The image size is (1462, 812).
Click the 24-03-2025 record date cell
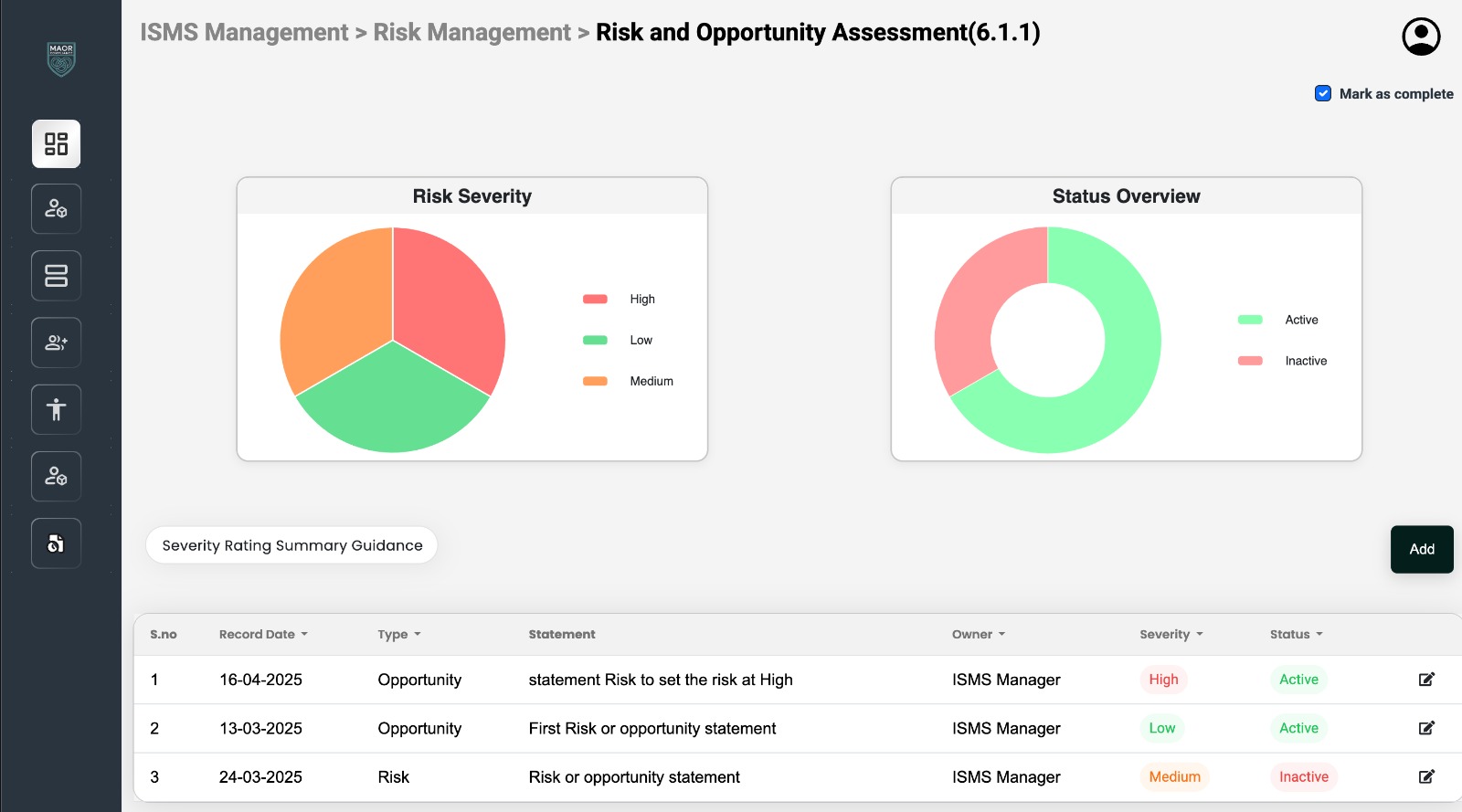click(260, 776)
